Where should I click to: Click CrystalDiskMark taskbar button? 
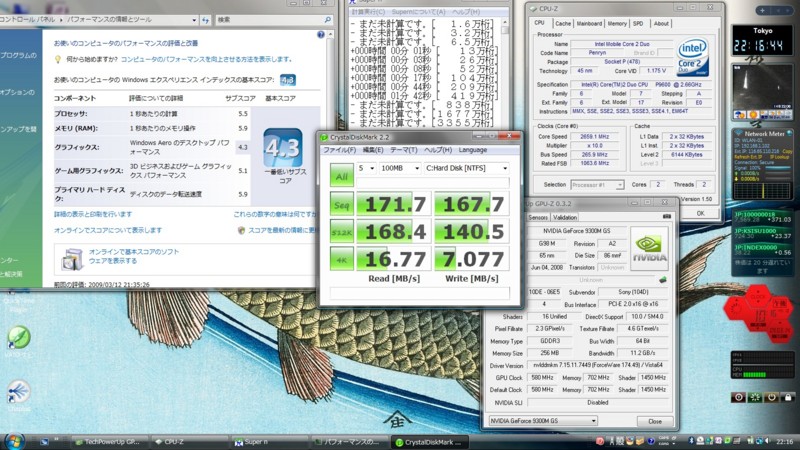point(429,442)
